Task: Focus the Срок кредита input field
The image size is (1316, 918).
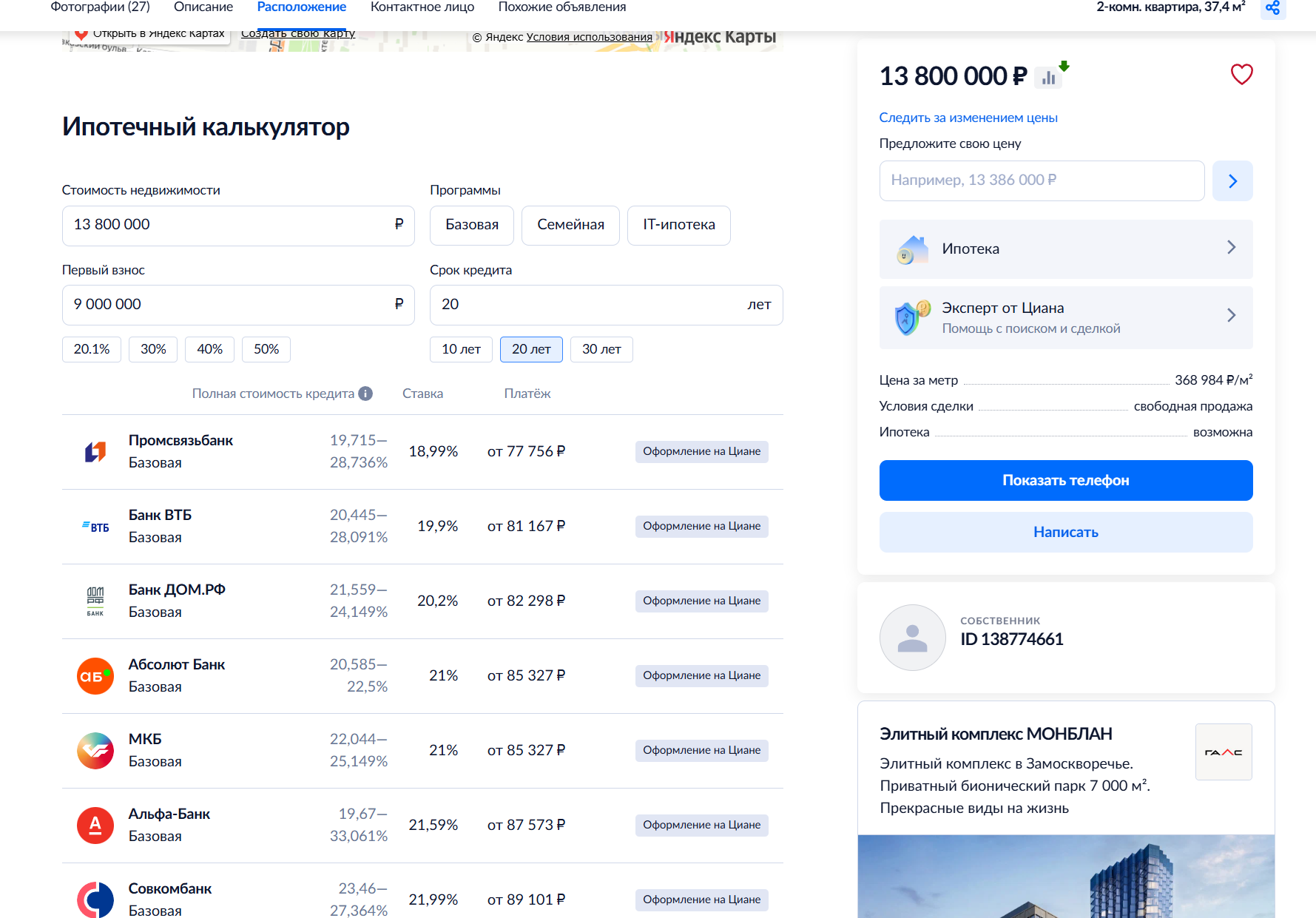Action: click(607, 306)
